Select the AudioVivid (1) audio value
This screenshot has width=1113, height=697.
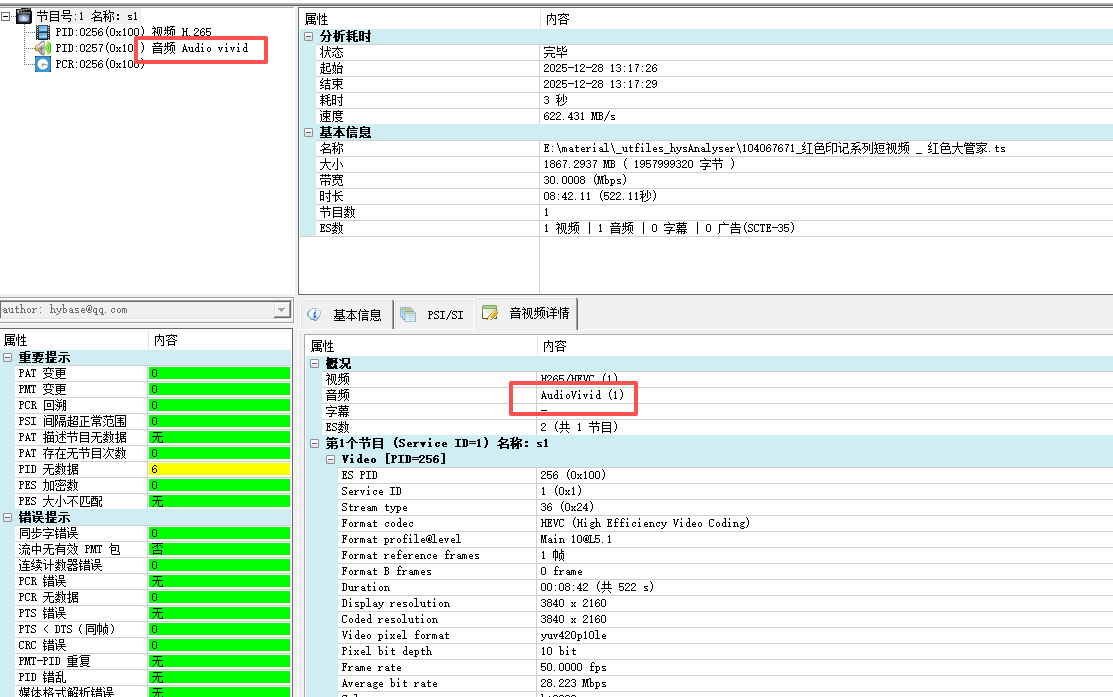click(582, 395)
